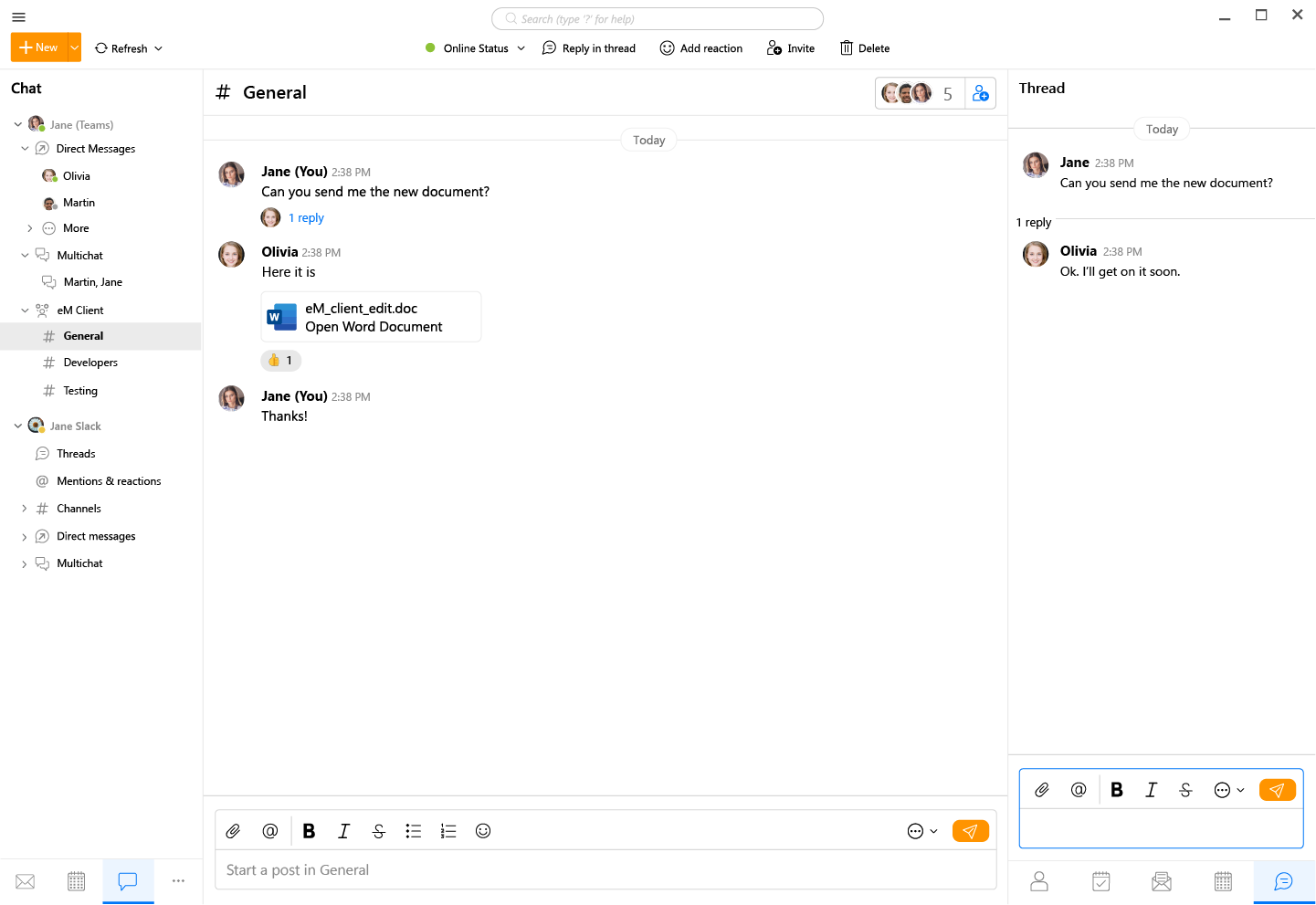Insert a numbered list in the composer
This screenshot has height=905, width=1316.
(x=448, y=831)
